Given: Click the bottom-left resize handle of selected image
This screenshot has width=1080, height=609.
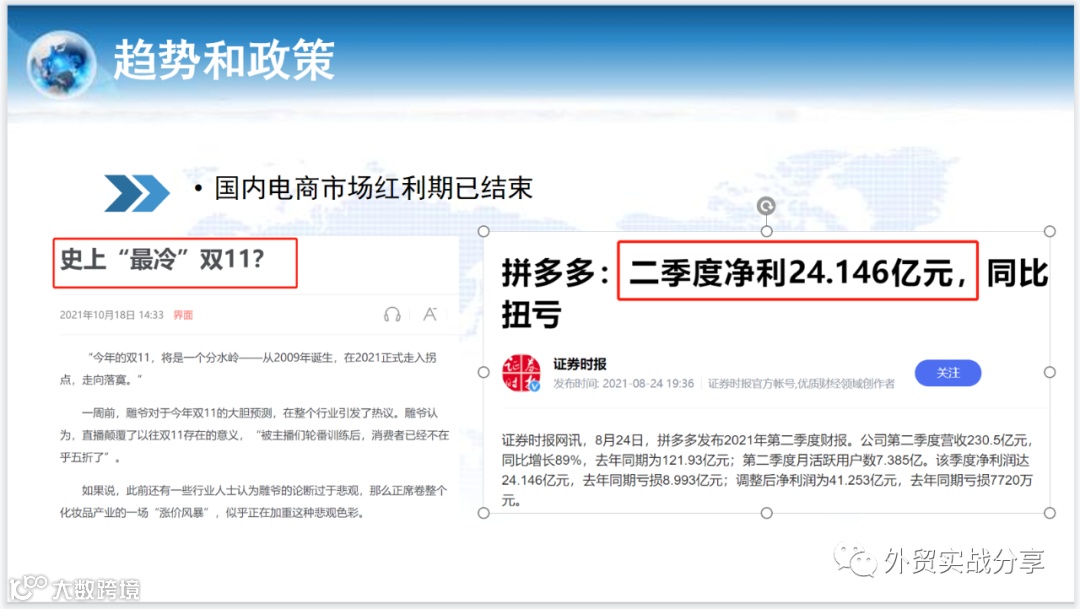Looking at the screenshot, I should 484,513.
